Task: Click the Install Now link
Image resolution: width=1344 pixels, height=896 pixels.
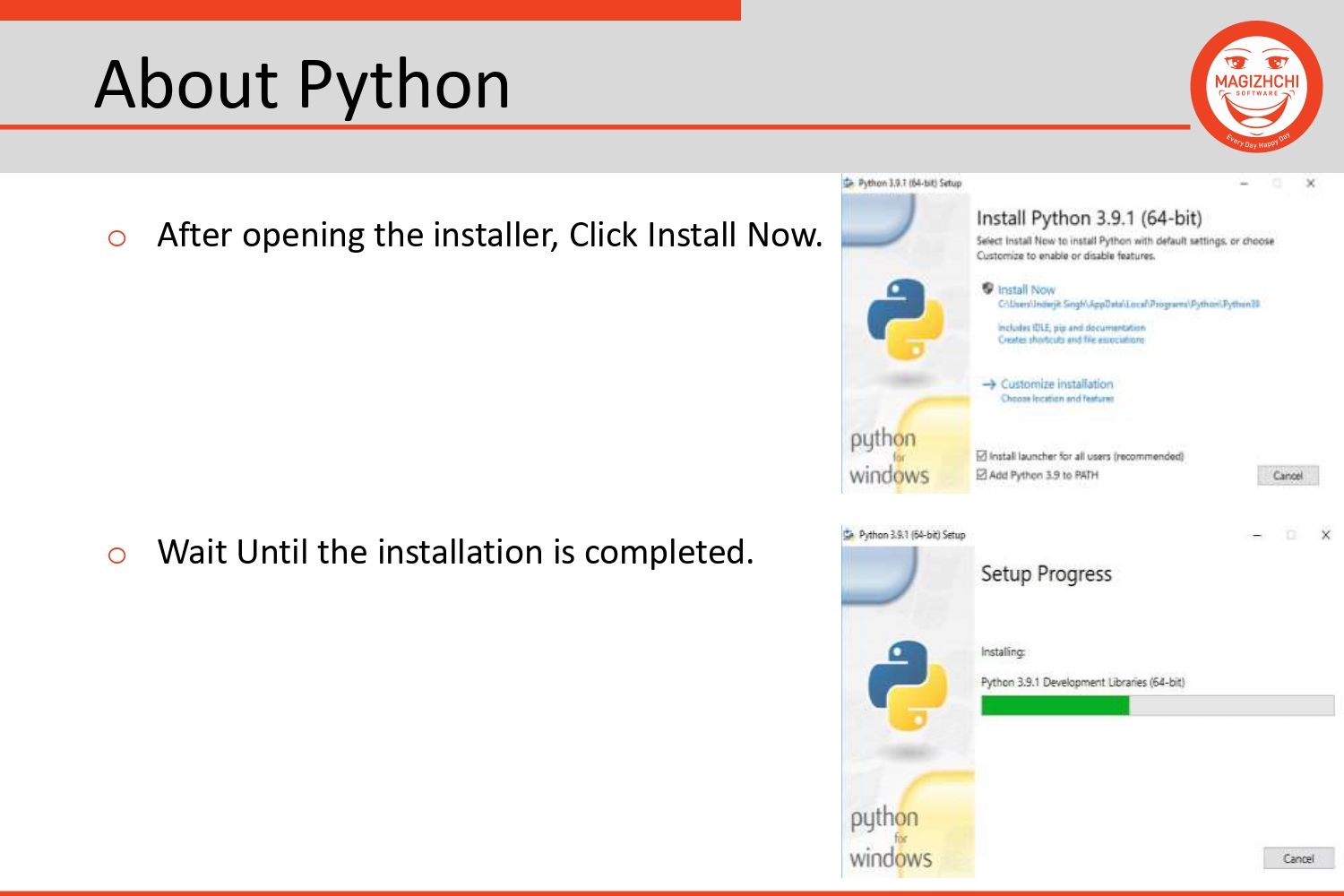Action: click(1026, 289)
